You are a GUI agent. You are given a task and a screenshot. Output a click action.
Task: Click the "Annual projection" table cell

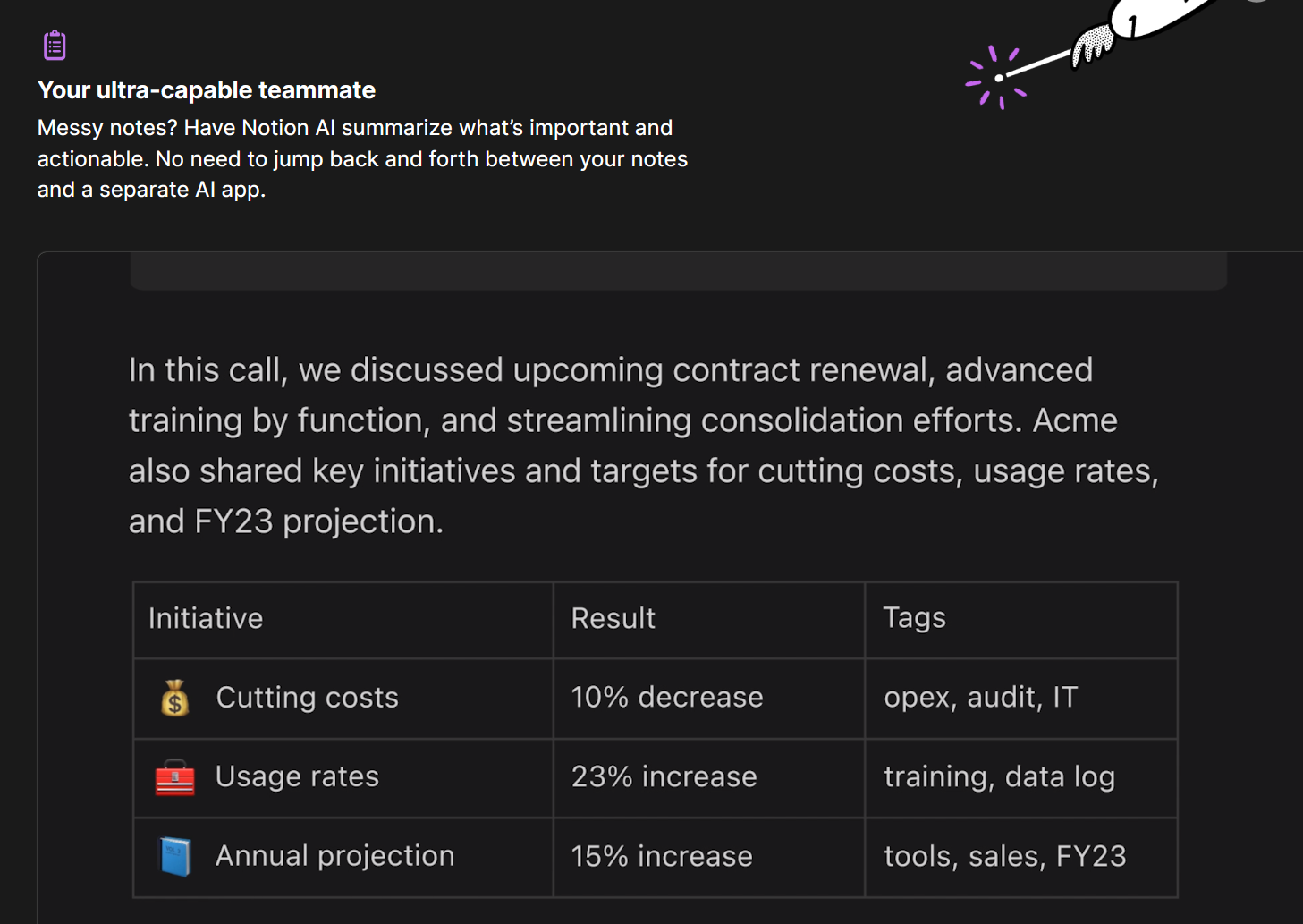[x=334, y=856]
